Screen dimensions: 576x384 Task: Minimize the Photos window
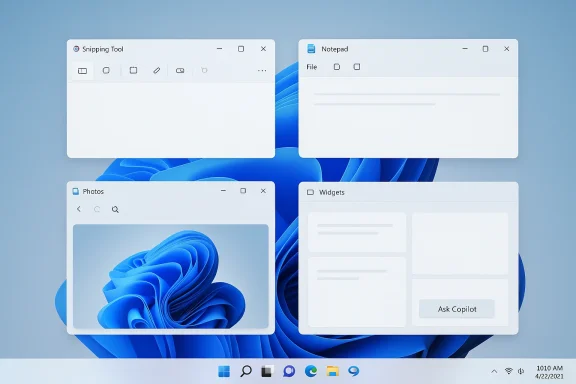tap(223, 191)
